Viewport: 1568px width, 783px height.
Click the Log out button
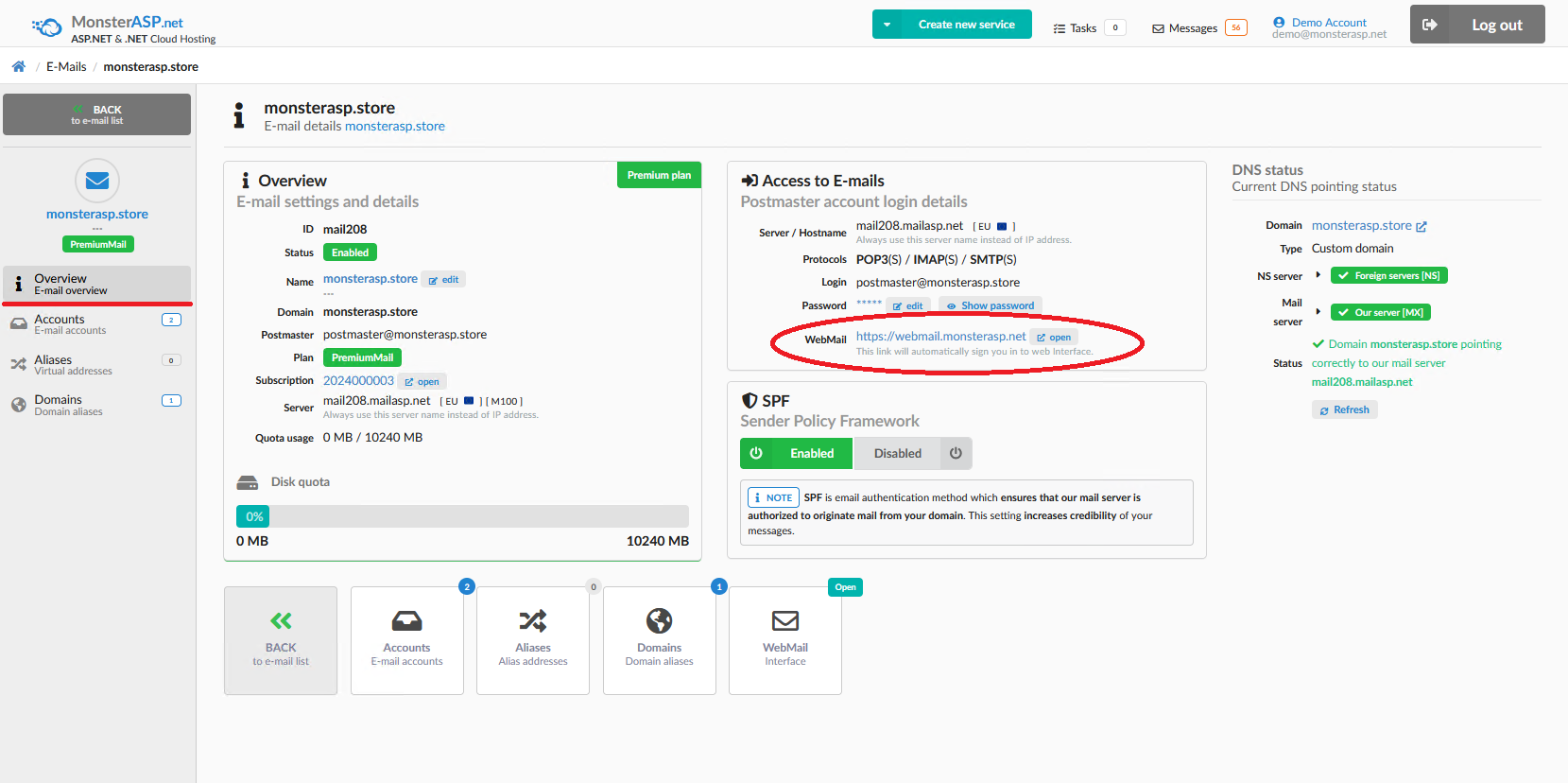point(1477,25)
